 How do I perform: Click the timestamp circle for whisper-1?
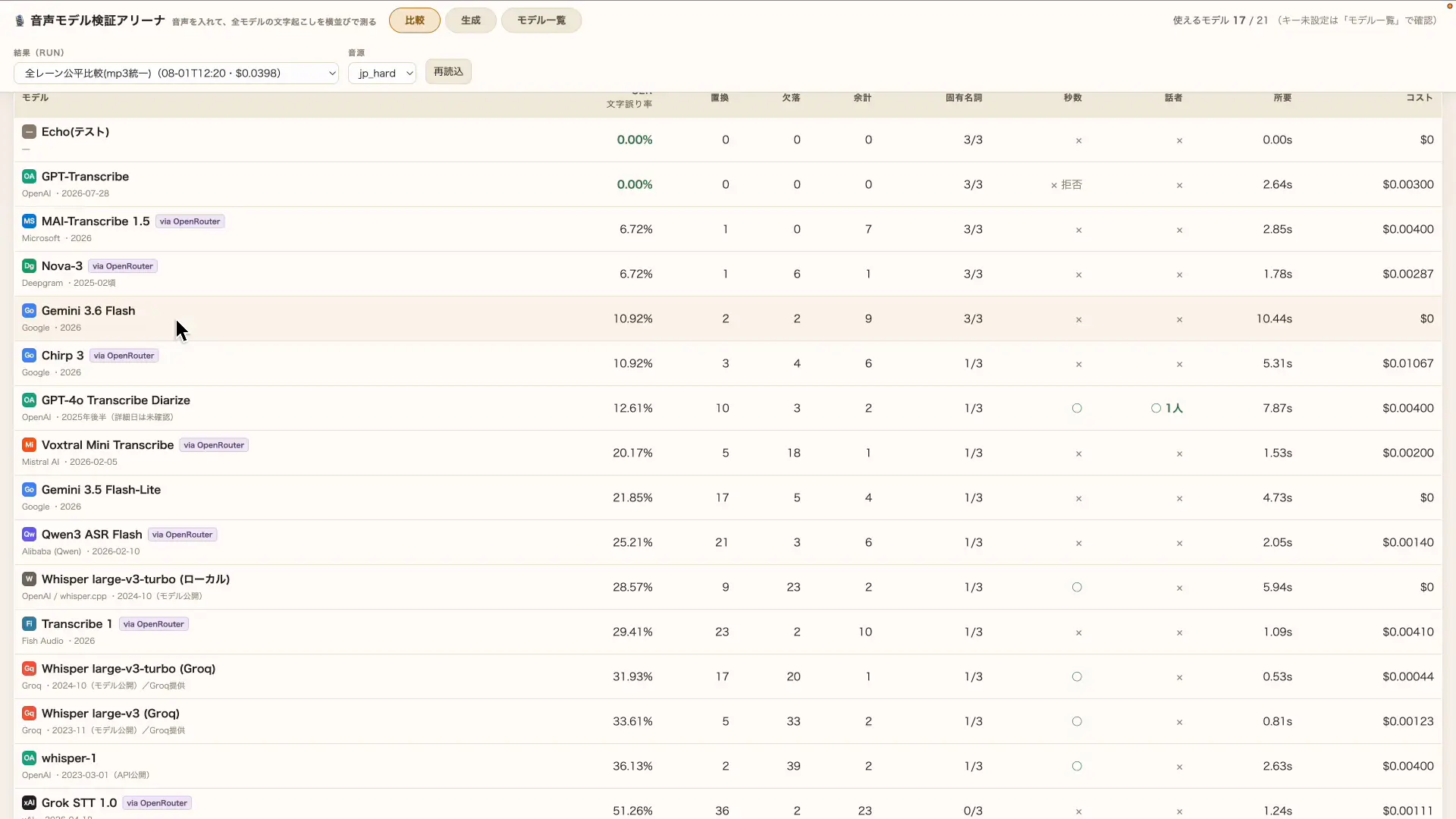pos(1077,767)
